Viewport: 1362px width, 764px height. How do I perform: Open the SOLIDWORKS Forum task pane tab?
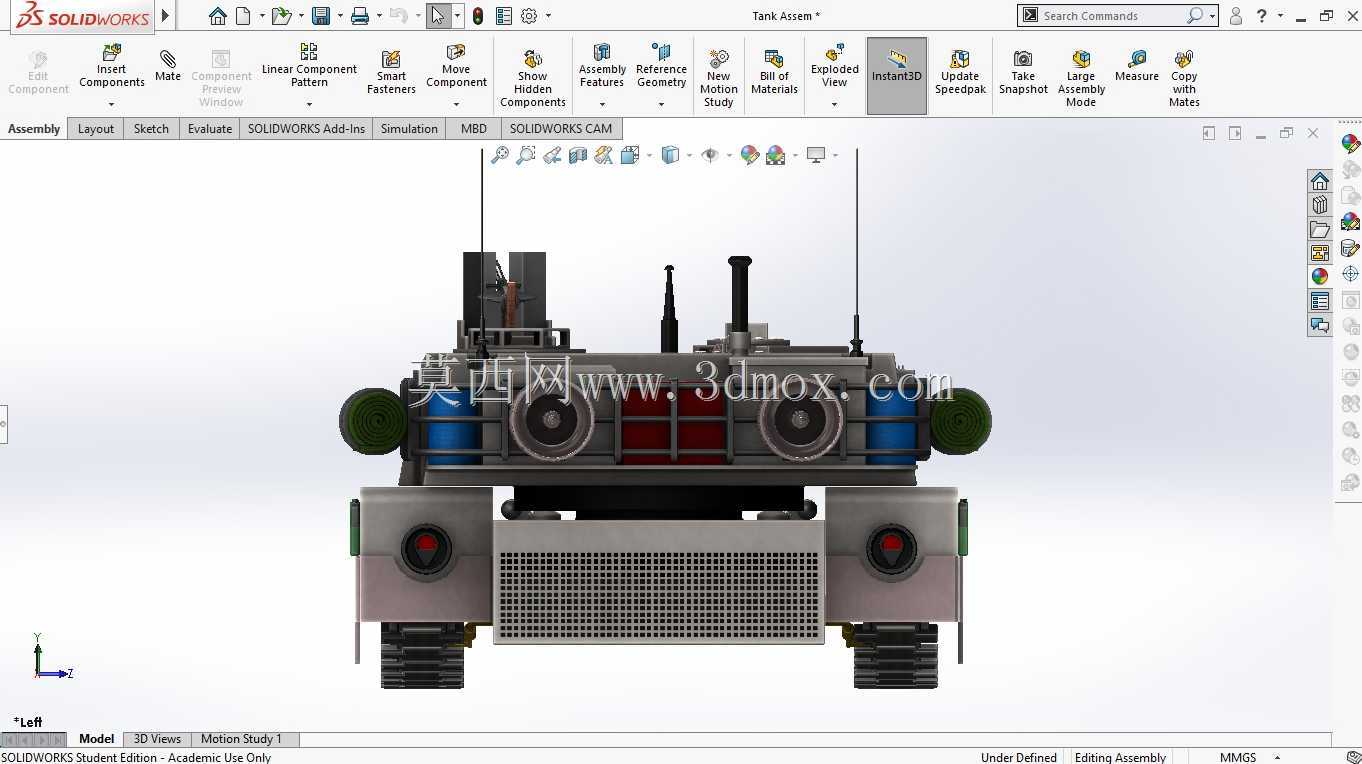pyautogui.click(x=1320, y=325)
